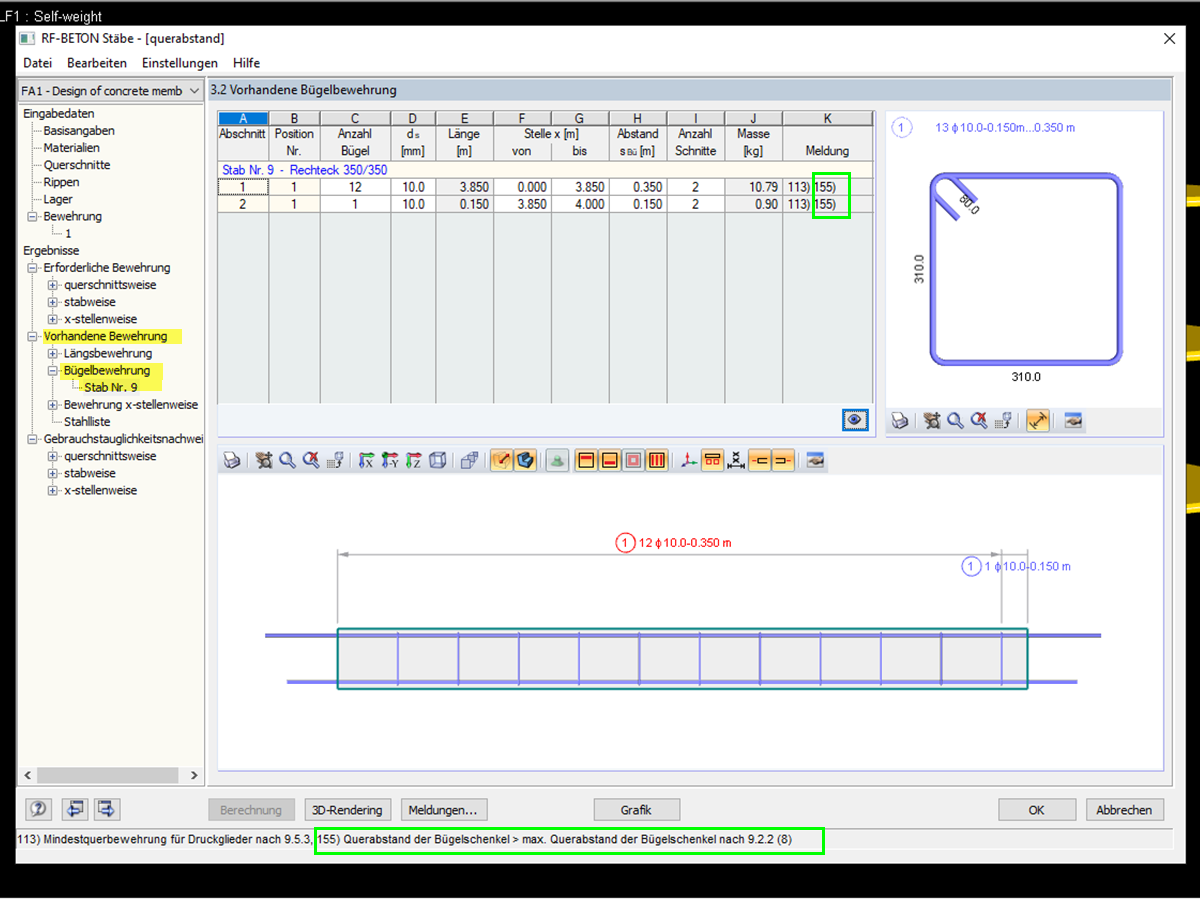Select Materialien in the tree
Viewport: 1200px width, 900px height.
(x=71, y=148)
